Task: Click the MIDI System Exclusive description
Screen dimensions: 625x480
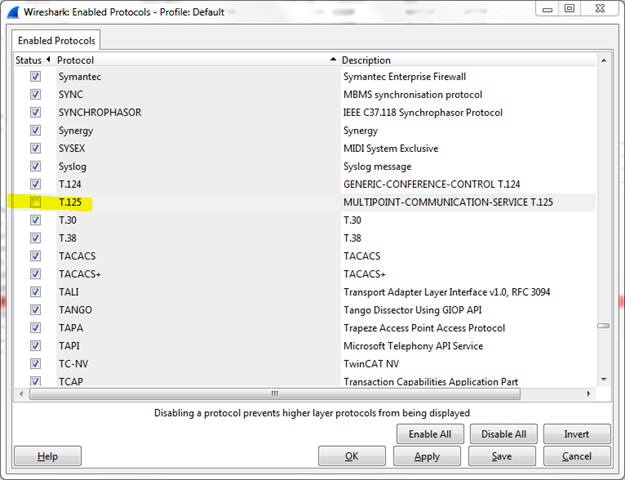Action: [x=391, y=148]
